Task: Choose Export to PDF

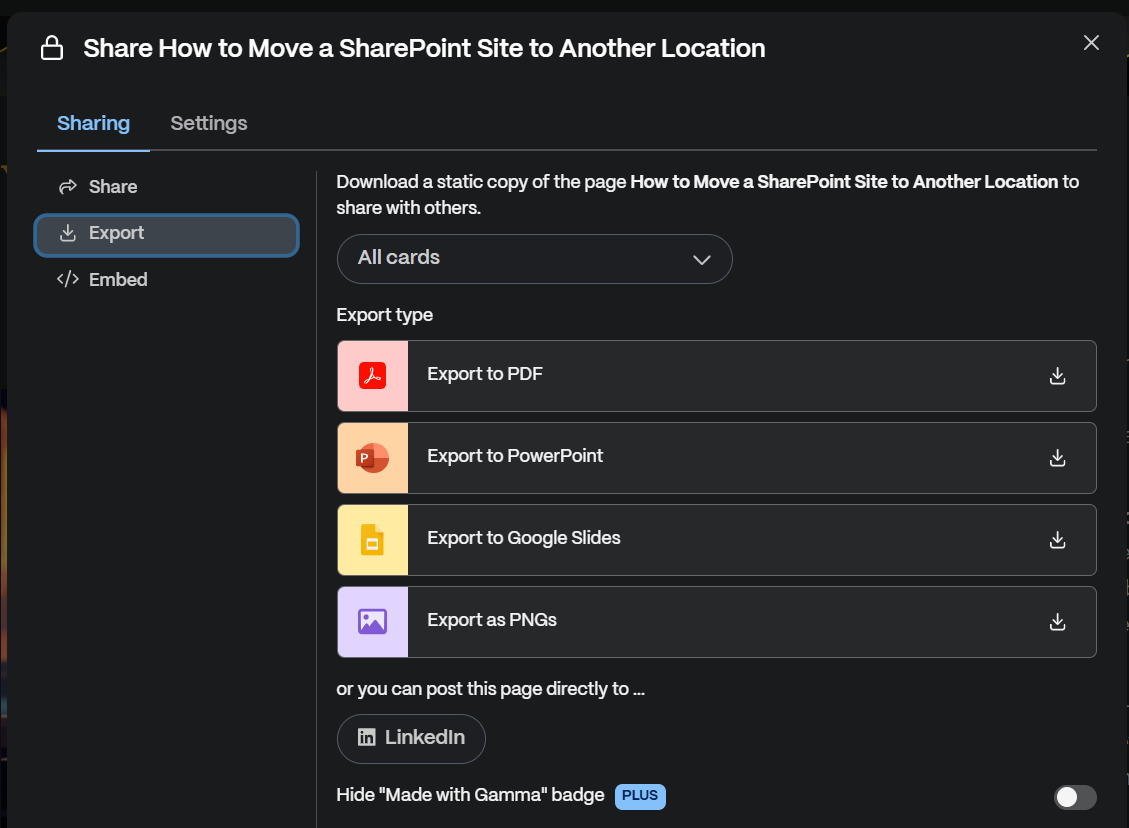Action: [x=716, y=376]
